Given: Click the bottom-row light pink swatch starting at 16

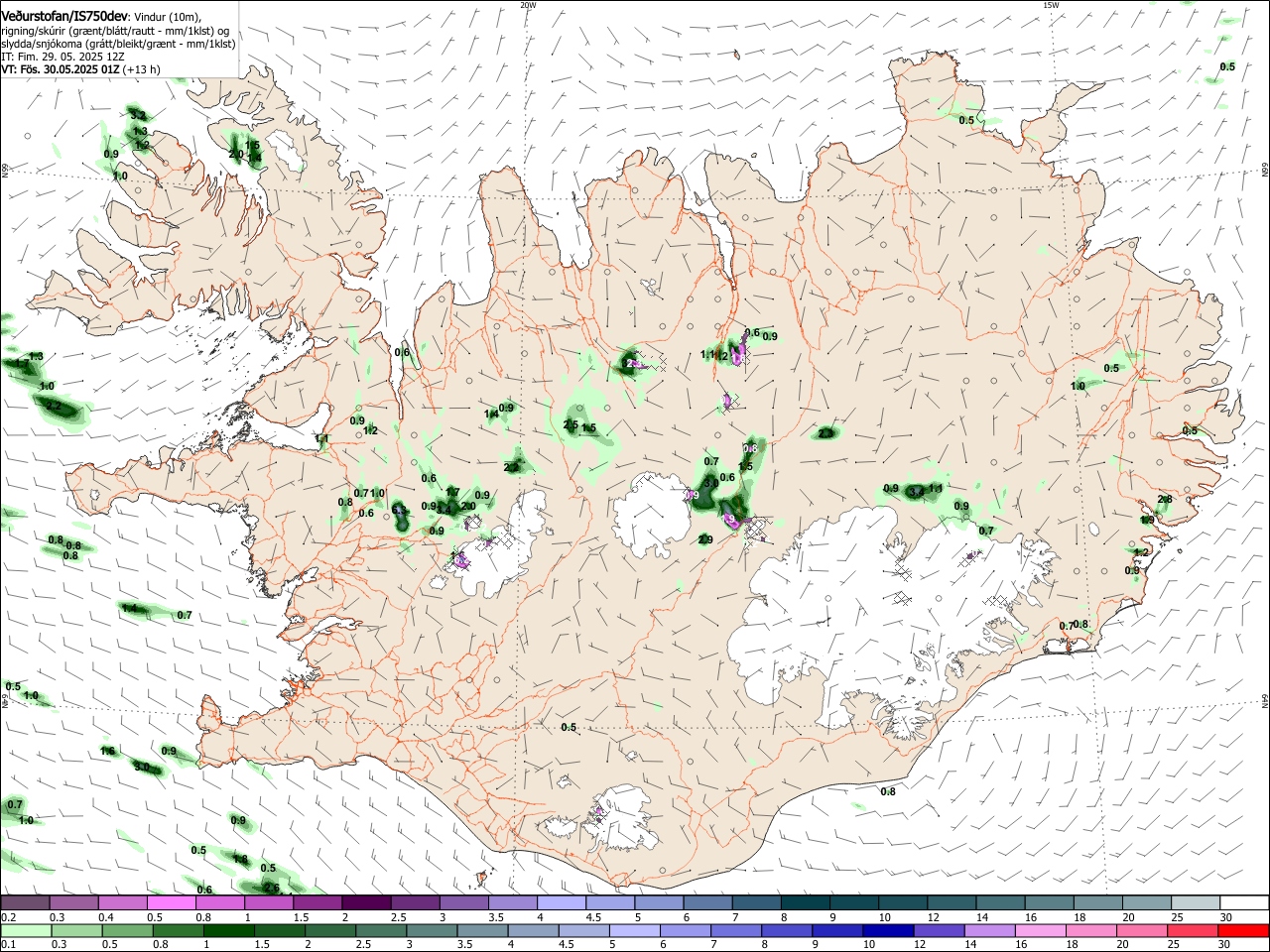Looking at the screenshot, I should point(1042,930).
